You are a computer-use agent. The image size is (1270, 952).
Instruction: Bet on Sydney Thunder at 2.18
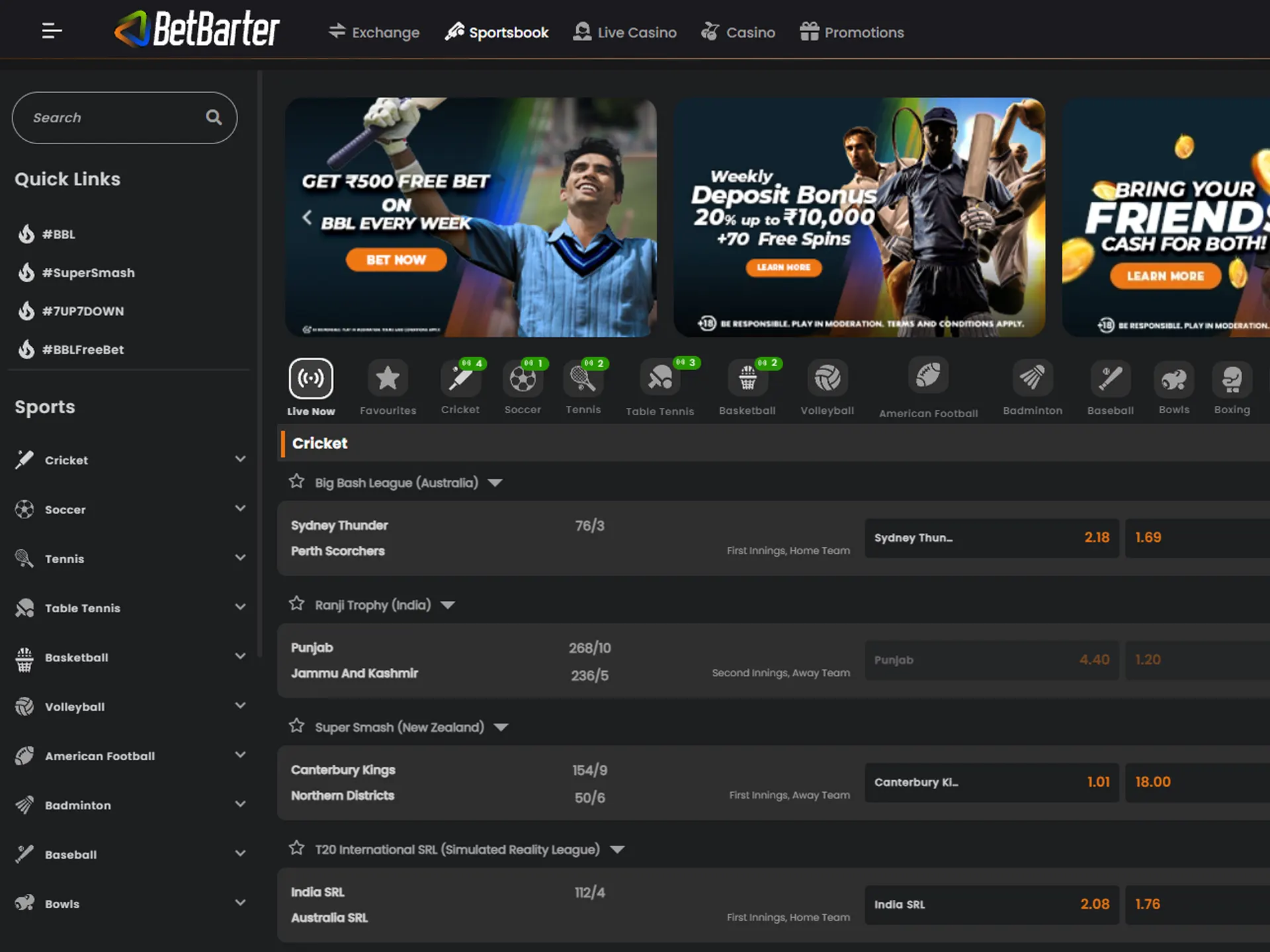click(992, 537)
